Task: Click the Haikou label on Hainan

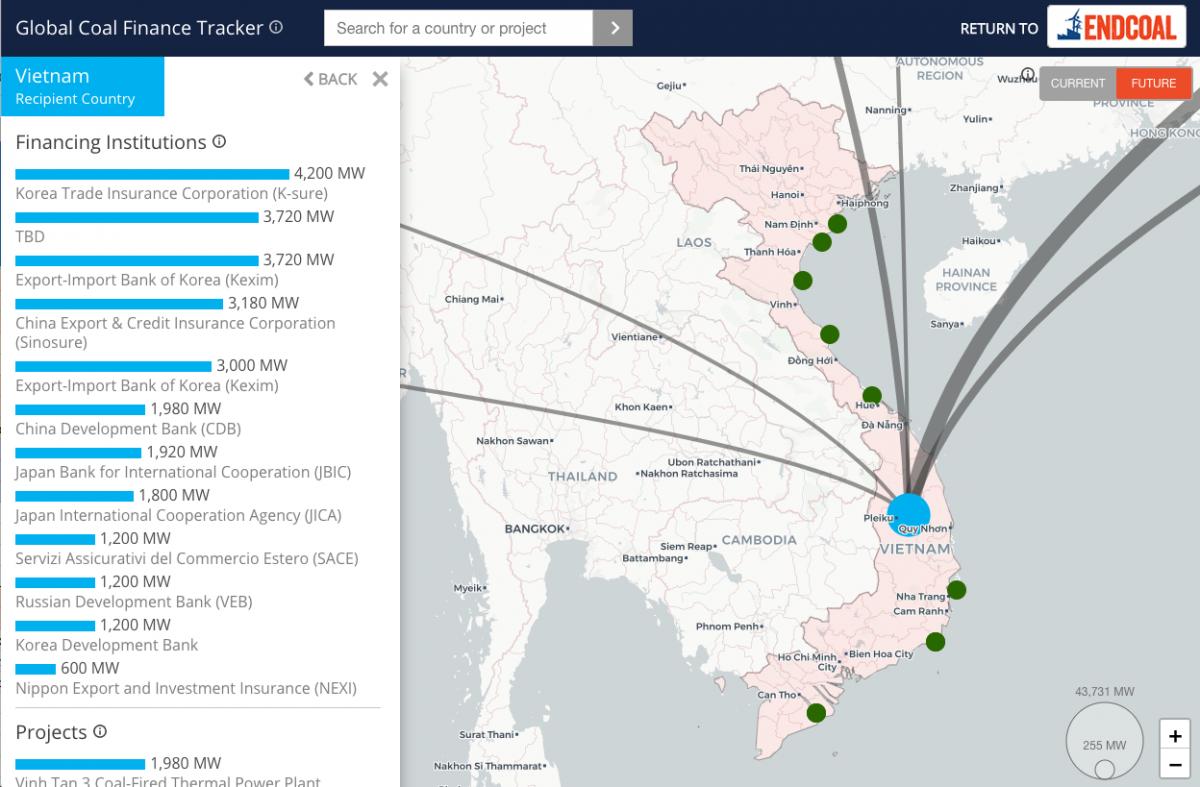Action: [979, 241]
